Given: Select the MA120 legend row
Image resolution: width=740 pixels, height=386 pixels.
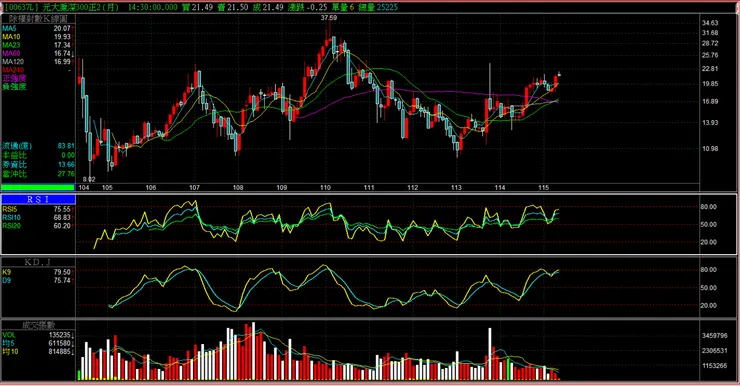Looking at the screenshot, I should (38, 62).
